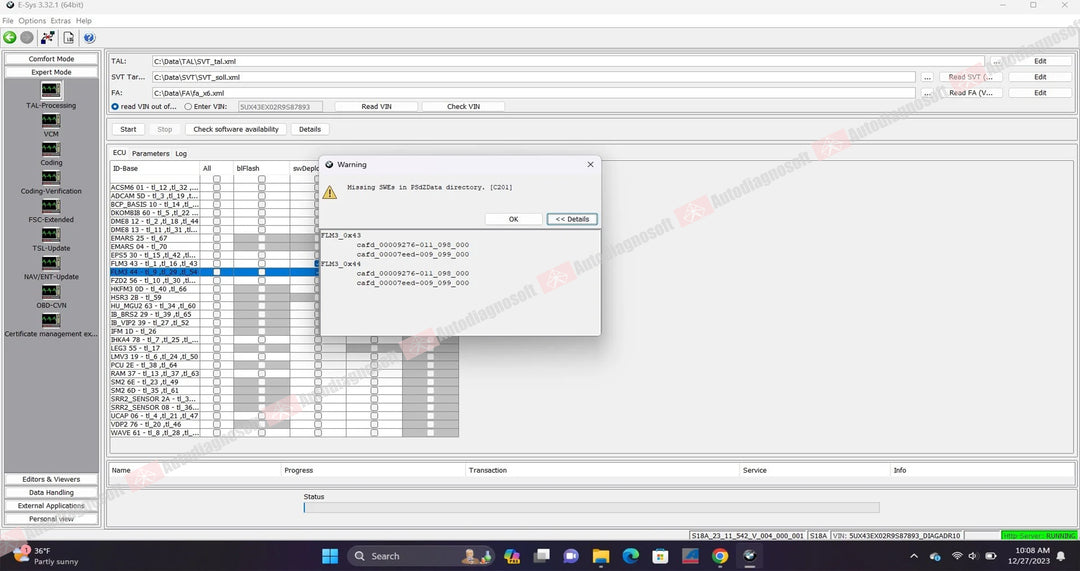
Task: Tick the blFlash checkbox for DME8 12 row
Action: click(x=262, y=221)
